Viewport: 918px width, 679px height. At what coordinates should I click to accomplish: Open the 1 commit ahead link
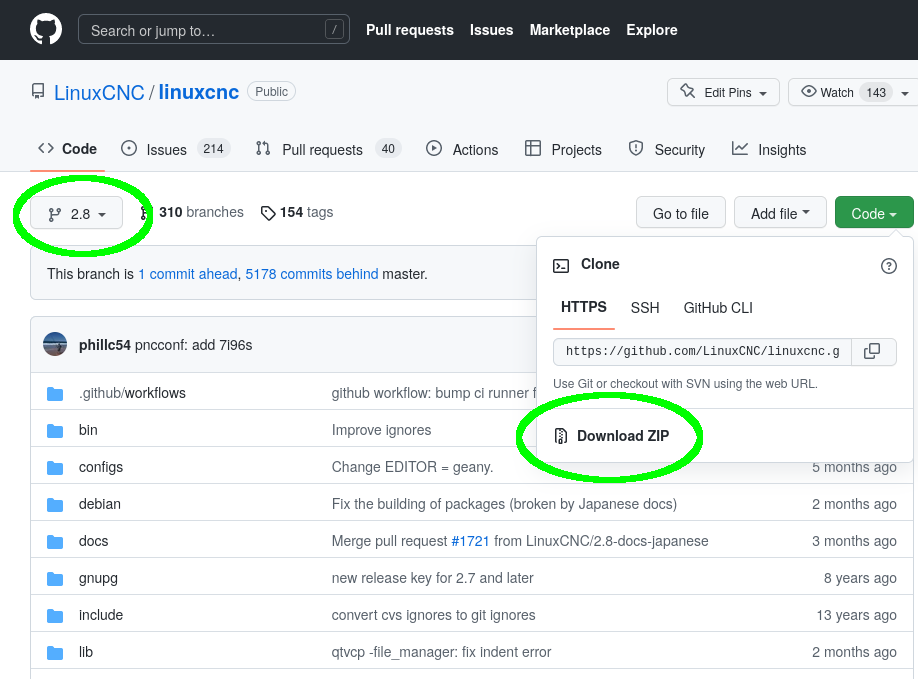click(x=188, y=274)
